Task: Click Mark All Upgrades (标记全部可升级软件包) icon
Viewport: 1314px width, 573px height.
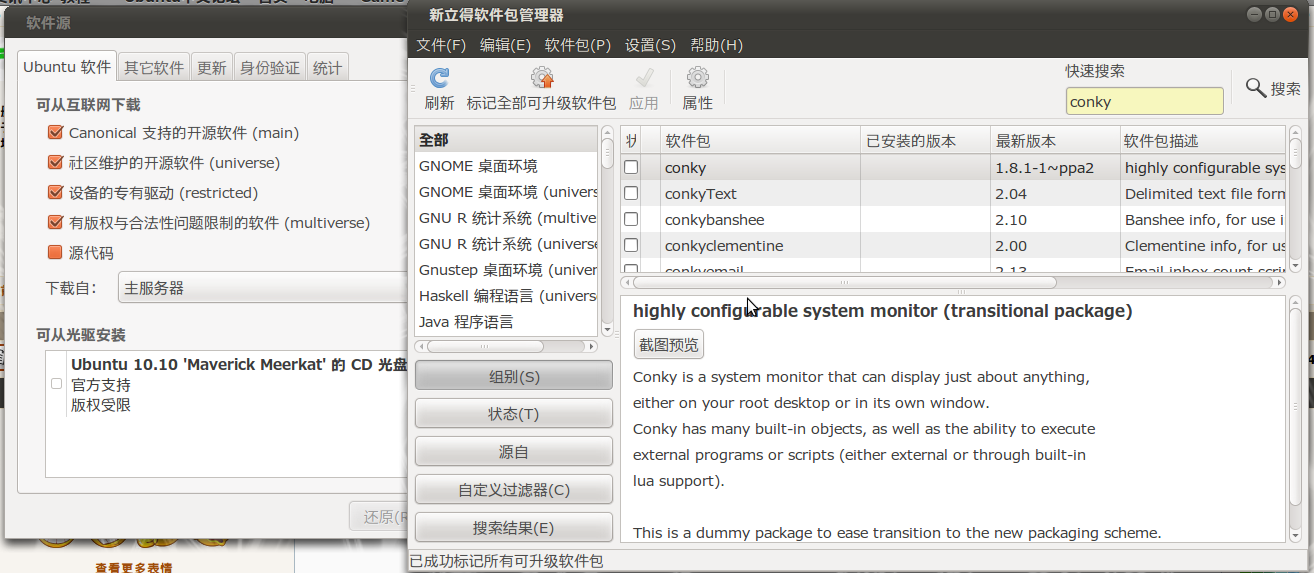Action: [542, 78]
